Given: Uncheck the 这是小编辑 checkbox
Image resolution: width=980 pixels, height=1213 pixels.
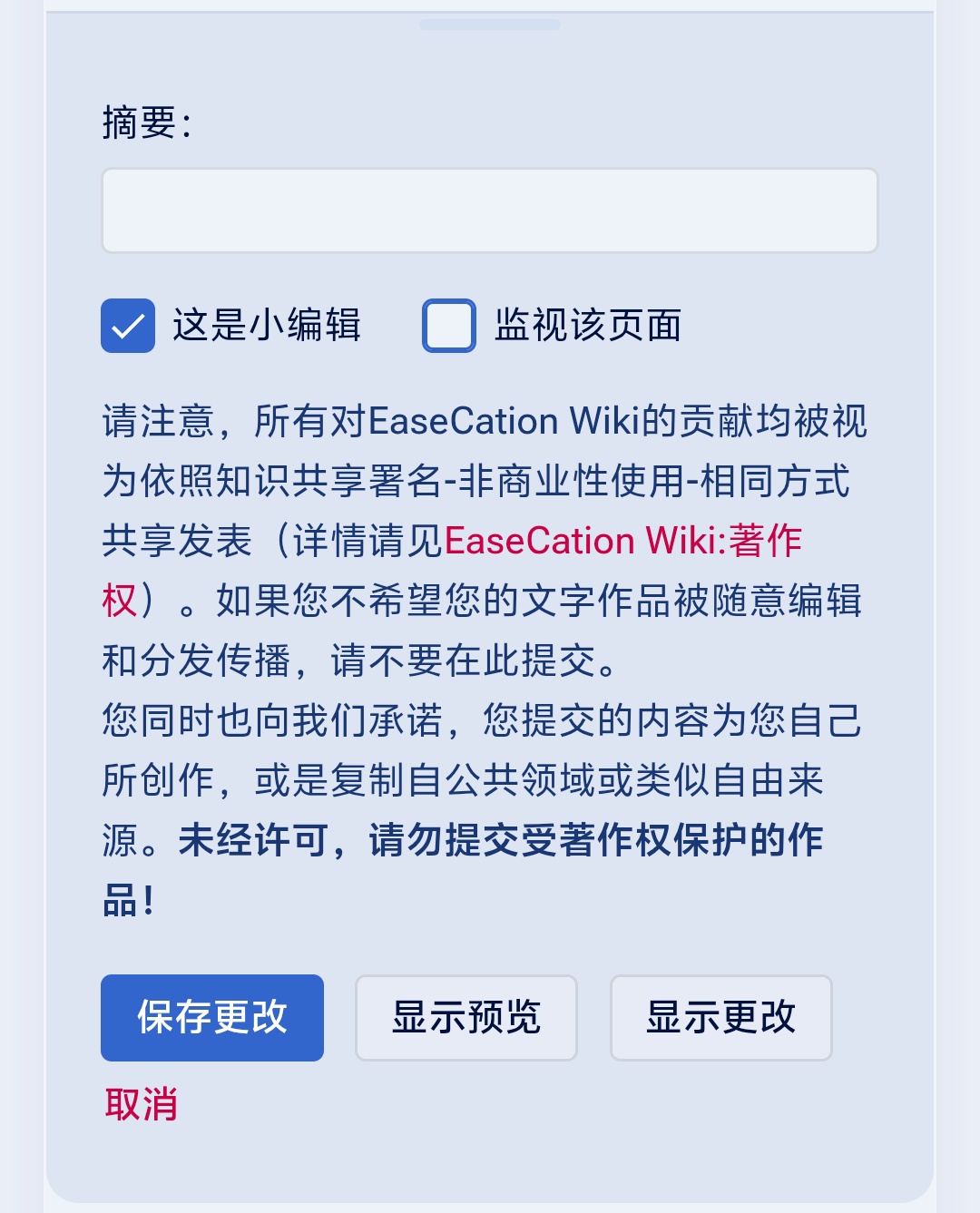Looking at the screenshot, I should tap(128, 326).
